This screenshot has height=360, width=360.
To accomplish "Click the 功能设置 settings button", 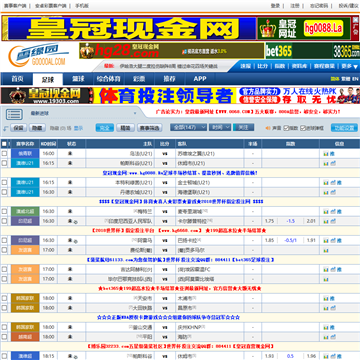I will pyautogui.click(x=344, y=128).
